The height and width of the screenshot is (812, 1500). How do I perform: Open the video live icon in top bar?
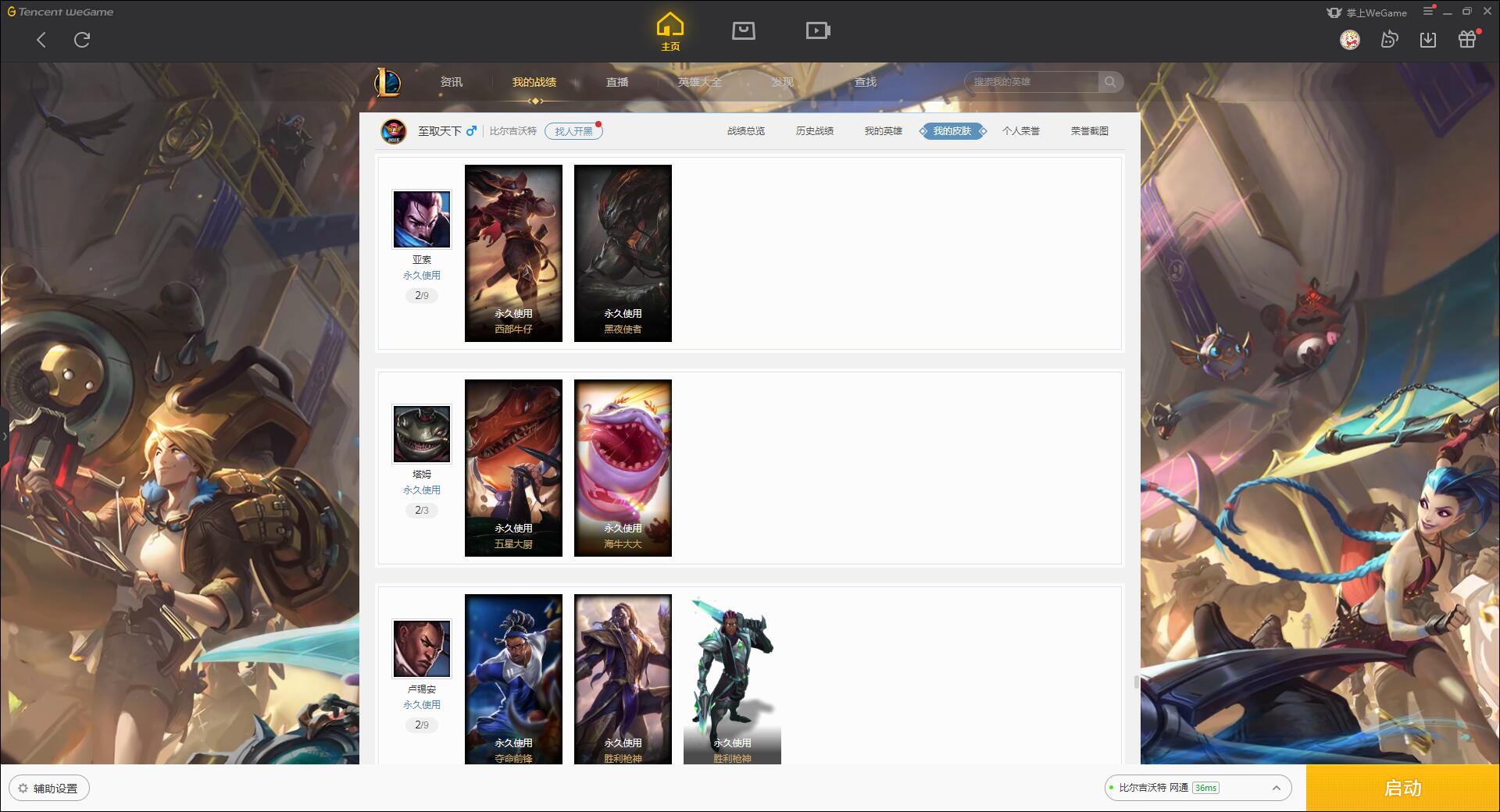pyautogui.click(x=818, y=31)
